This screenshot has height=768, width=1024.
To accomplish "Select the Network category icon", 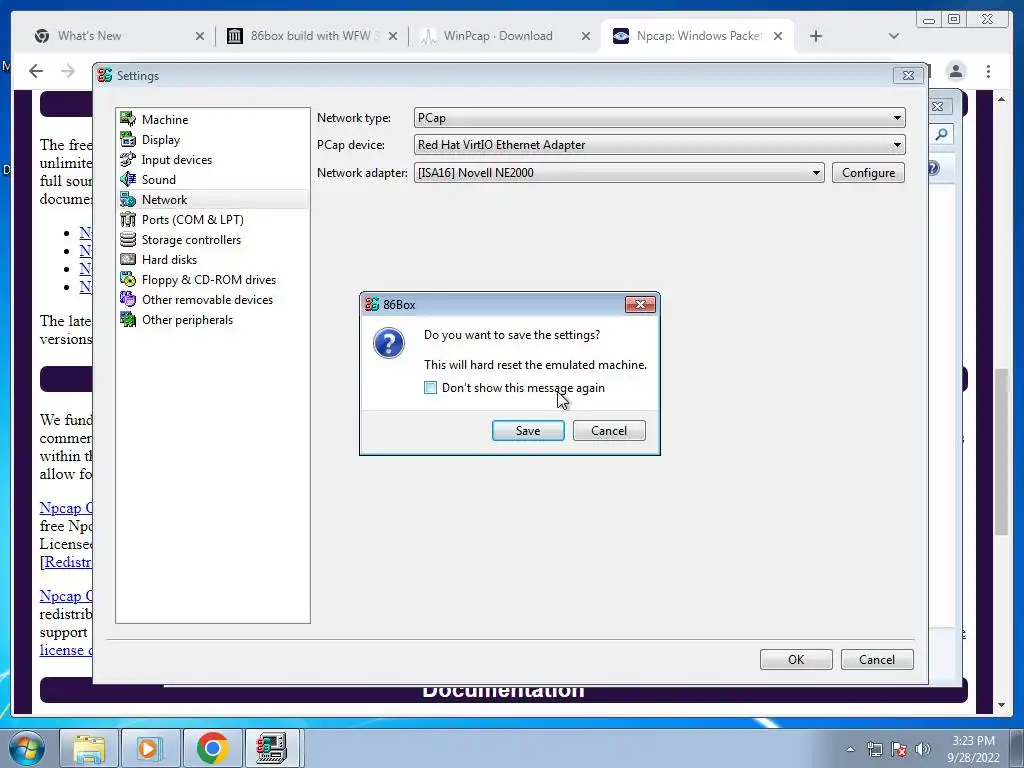I will pos(128,199).
